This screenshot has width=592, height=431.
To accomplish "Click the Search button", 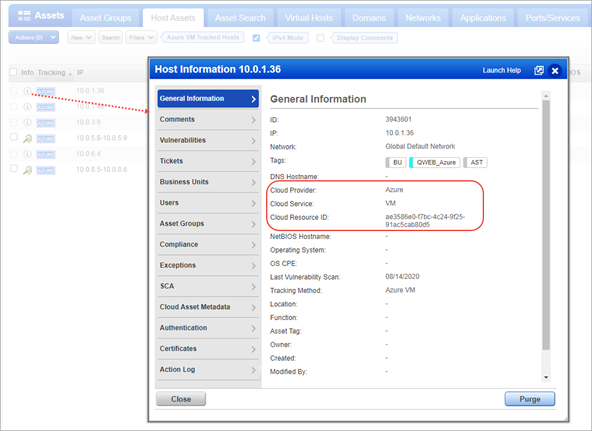I will (x=111, y=37).
